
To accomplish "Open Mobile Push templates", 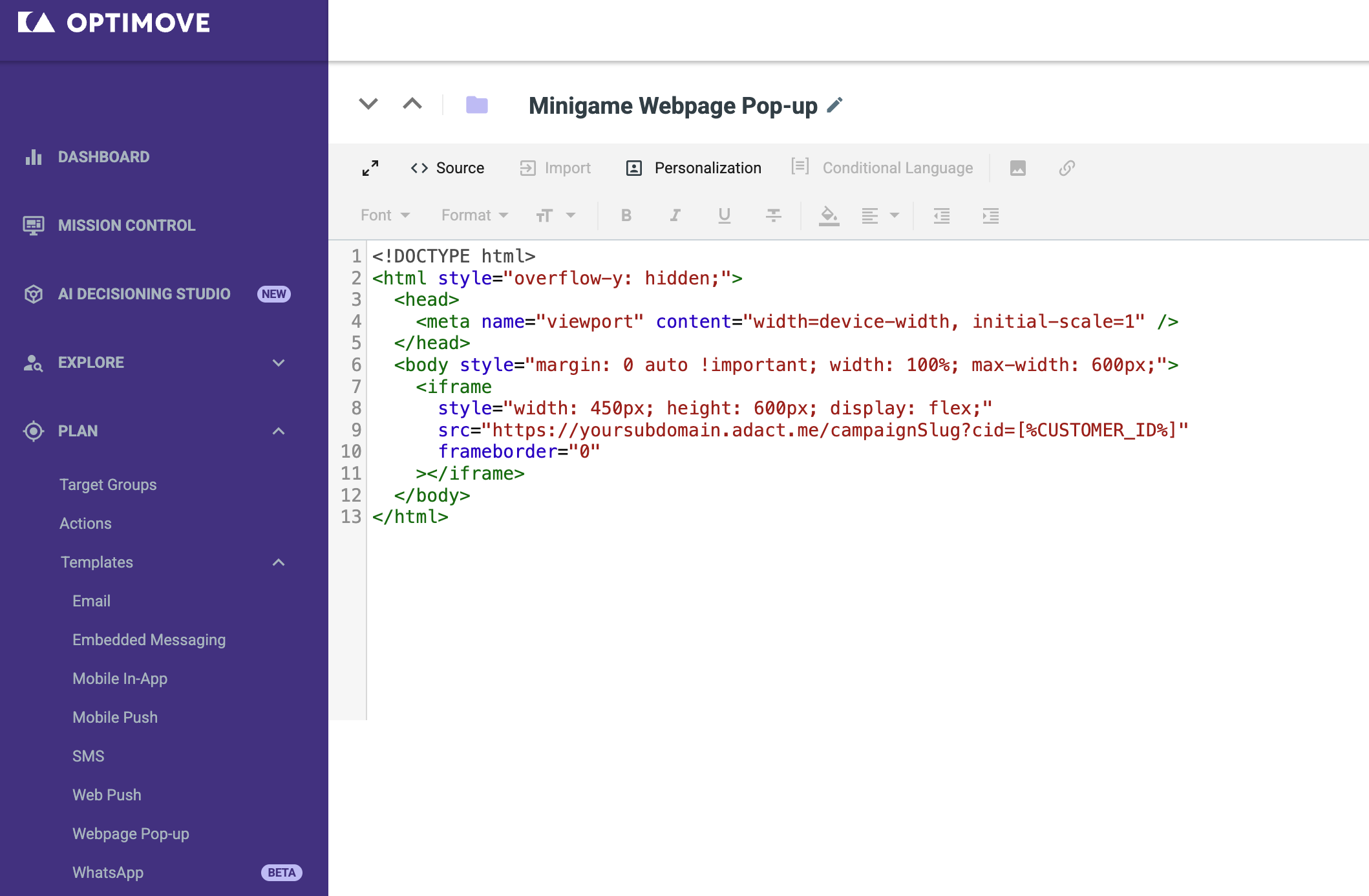I will 115,718.
